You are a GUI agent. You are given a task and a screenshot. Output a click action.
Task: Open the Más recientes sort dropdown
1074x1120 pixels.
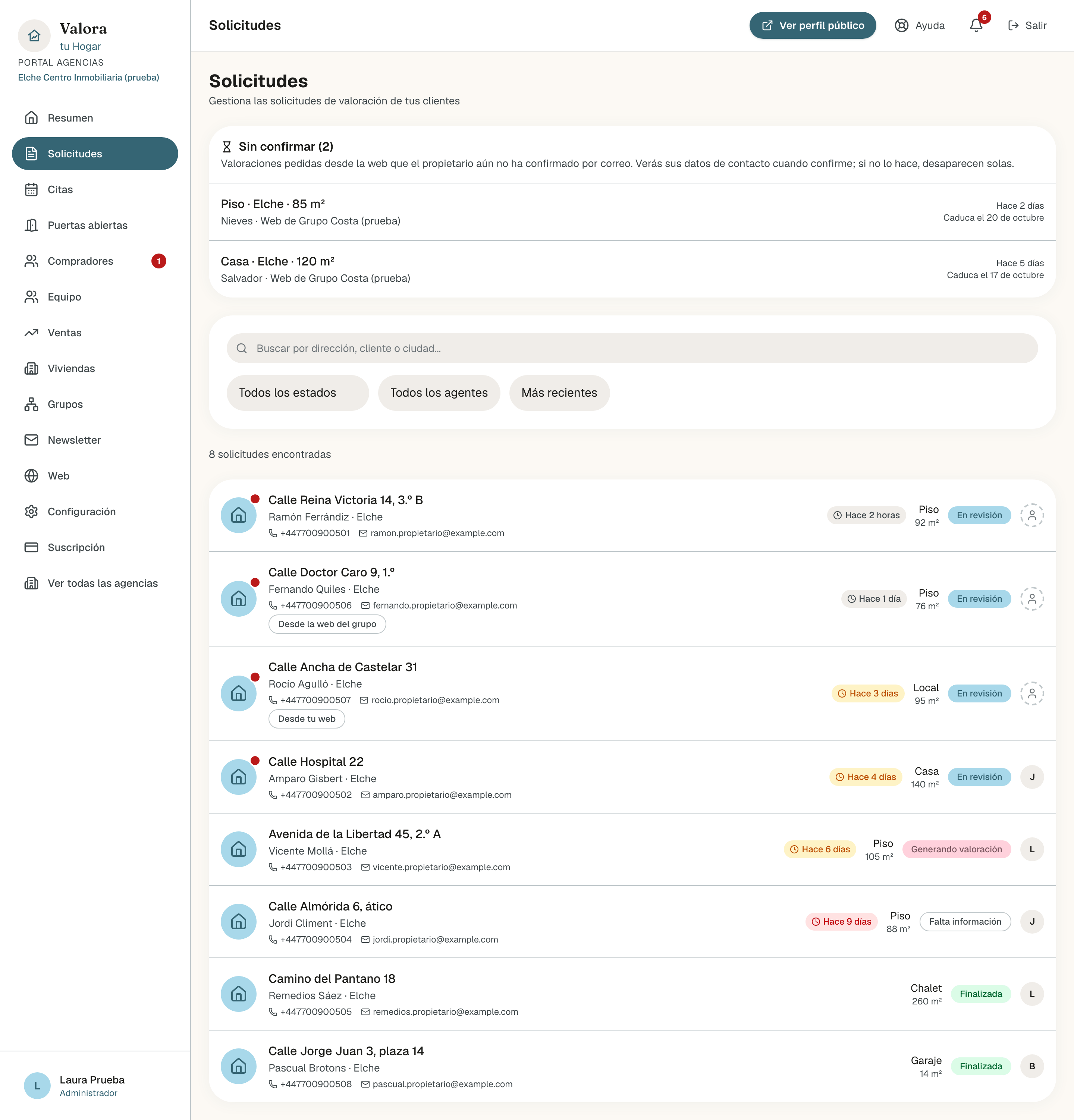coord(559,393)
